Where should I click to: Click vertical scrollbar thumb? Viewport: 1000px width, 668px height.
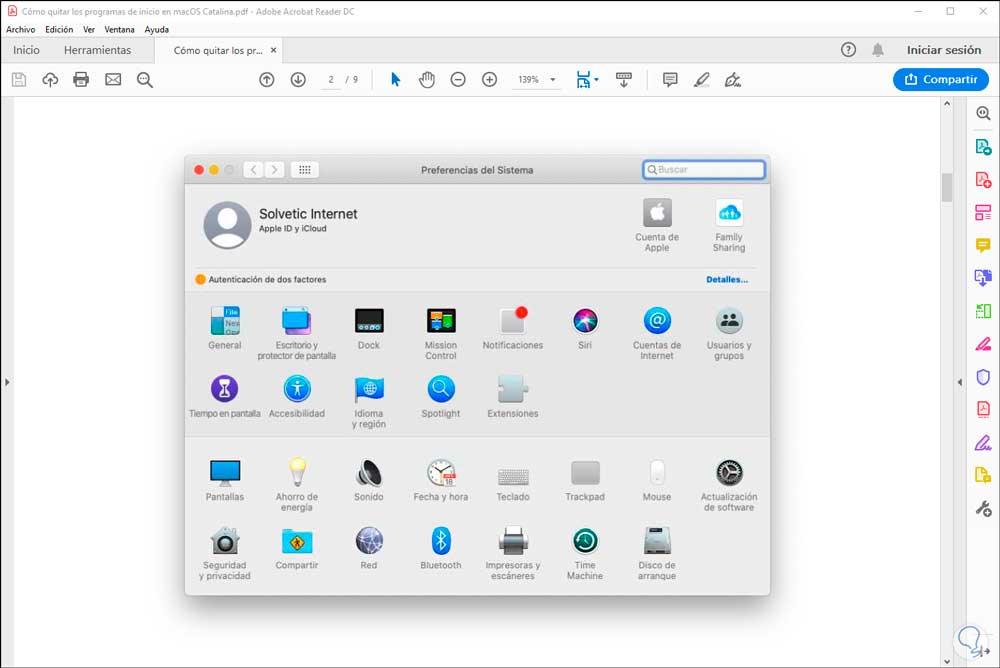pos(947,187)
